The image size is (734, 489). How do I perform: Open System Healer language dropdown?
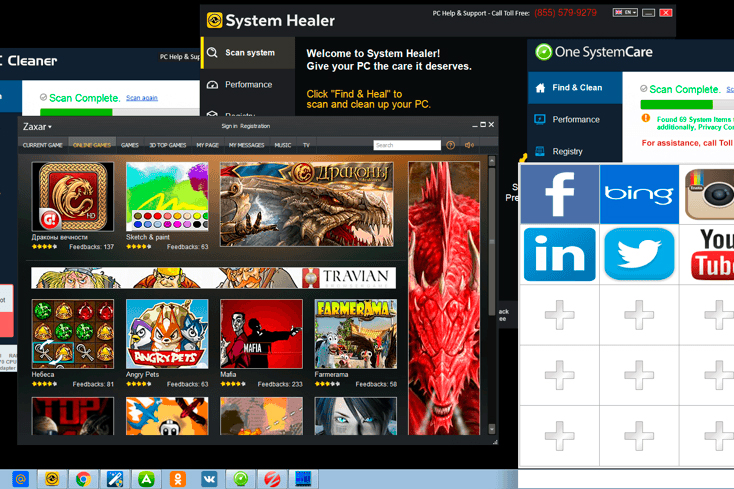(625, 13)
